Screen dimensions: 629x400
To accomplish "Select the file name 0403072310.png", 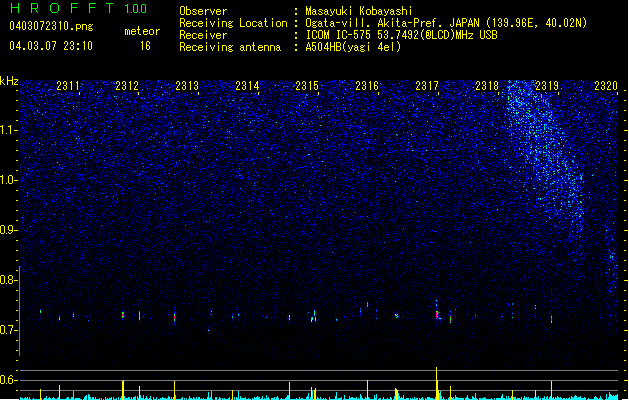I will tap(51, 26).
